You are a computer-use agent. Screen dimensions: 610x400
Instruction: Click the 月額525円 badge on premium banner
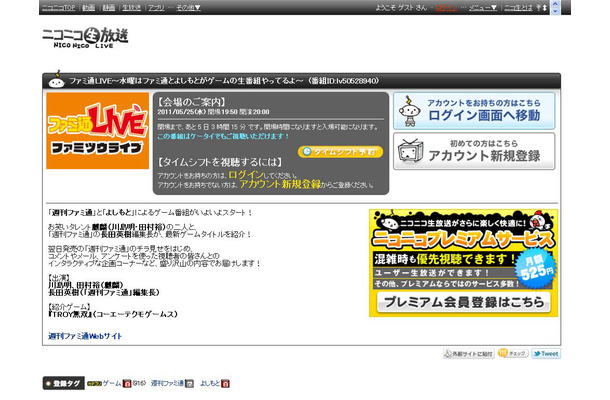point(536,268)
